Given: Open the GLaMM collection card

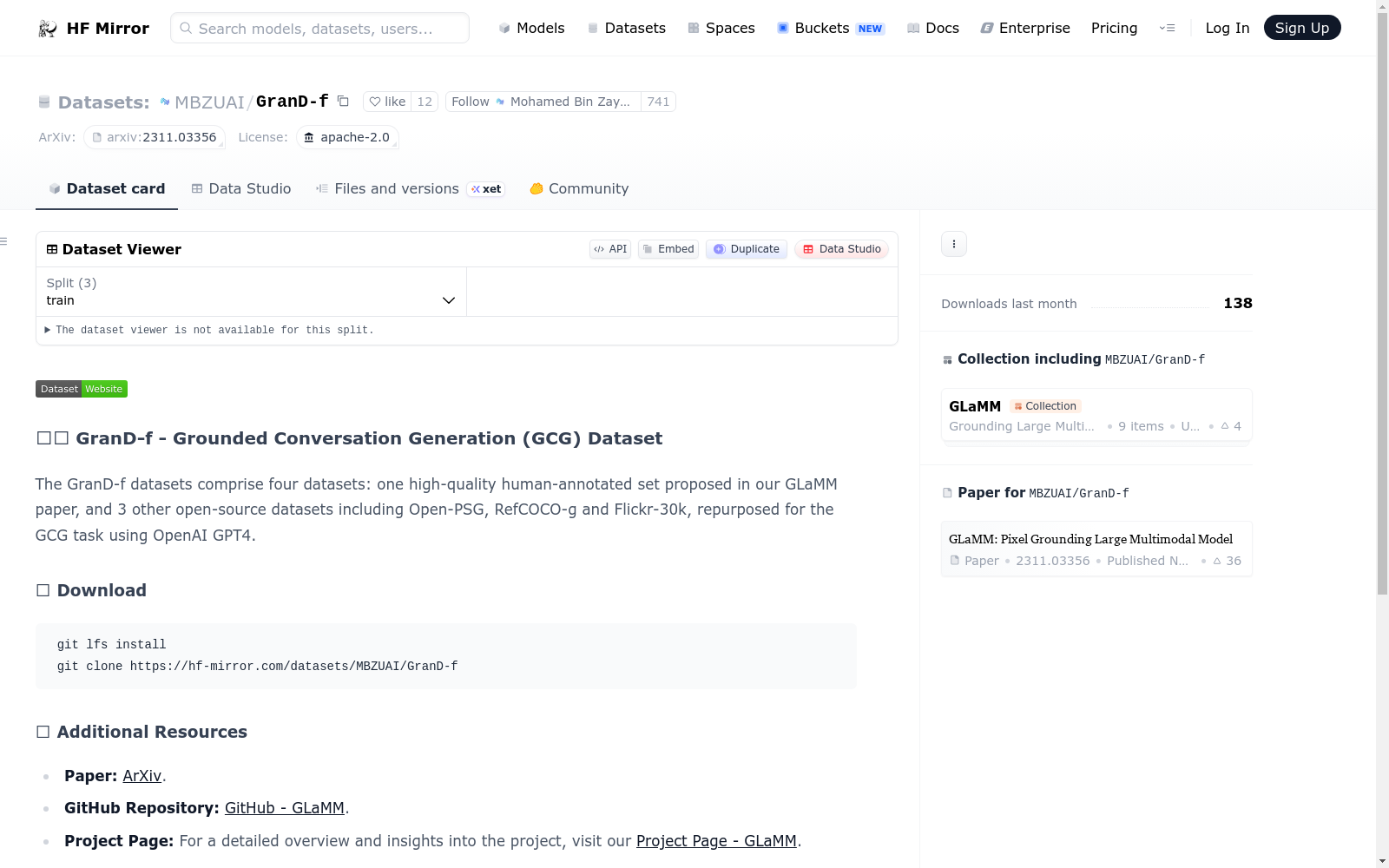Looking at the screenshot, I should pyautogui.click(x=1096, y=416).
